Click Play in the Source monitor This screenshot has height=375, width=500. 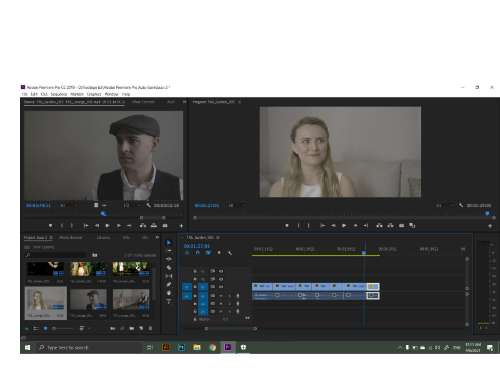point(107,226)
